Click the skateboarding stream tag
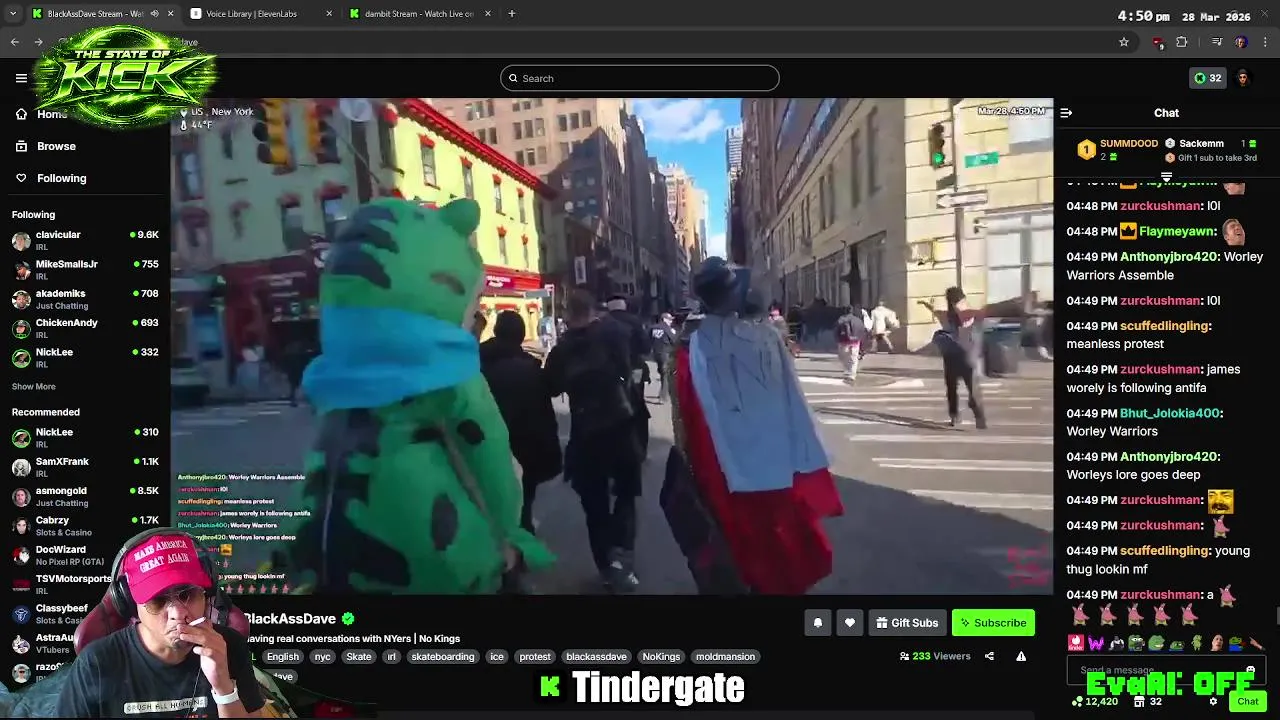This screenshot has height=720, width=1280. (443, 657)
